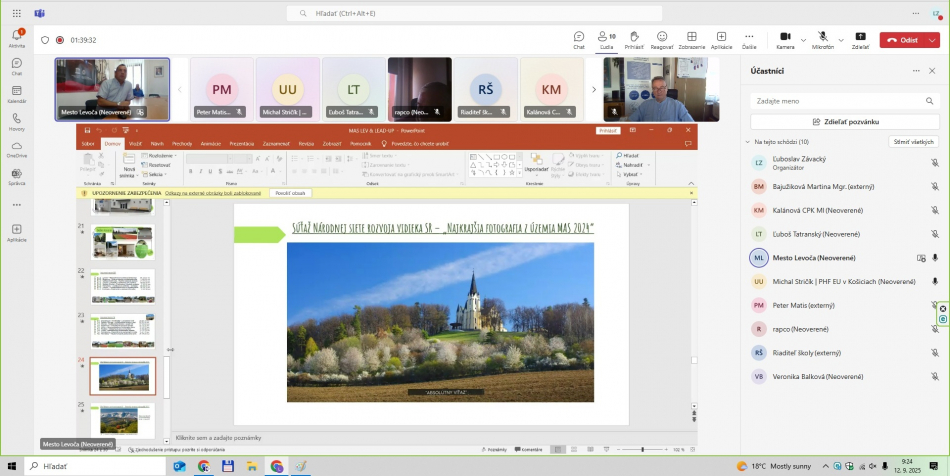Viewport: 950px width, 476px height.
Task: Click the Zdieľať share screen icon
Action: point(860,38)
